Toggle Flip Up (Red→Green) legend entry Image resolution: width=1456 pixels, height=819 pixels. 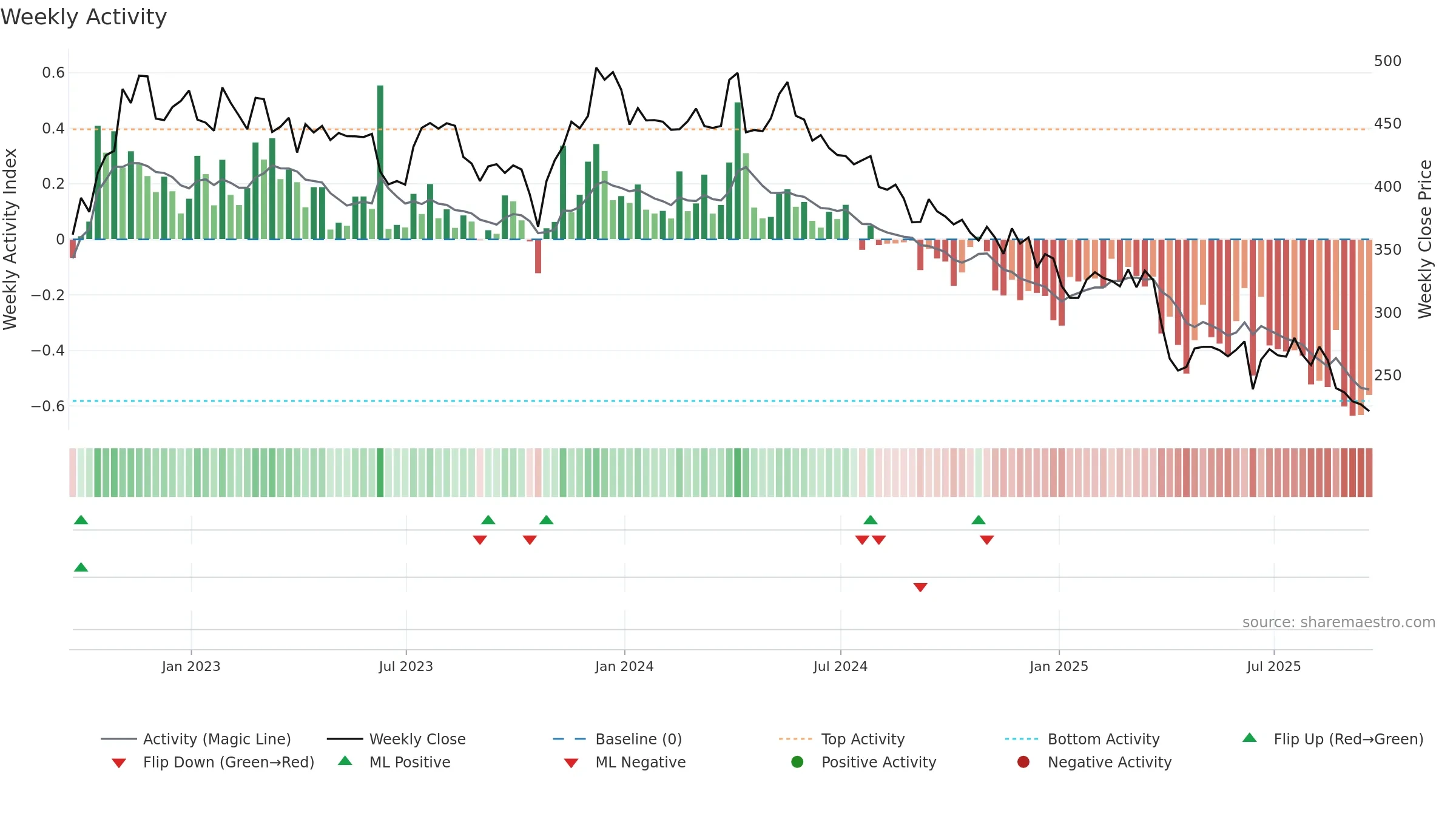pos(1332,739)
